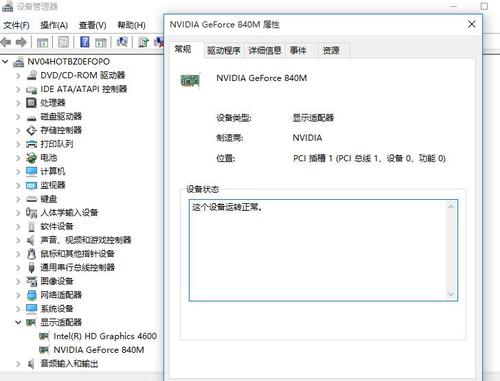
Task: Click the device status scrollbar down arrow
Action: [451, 294]
